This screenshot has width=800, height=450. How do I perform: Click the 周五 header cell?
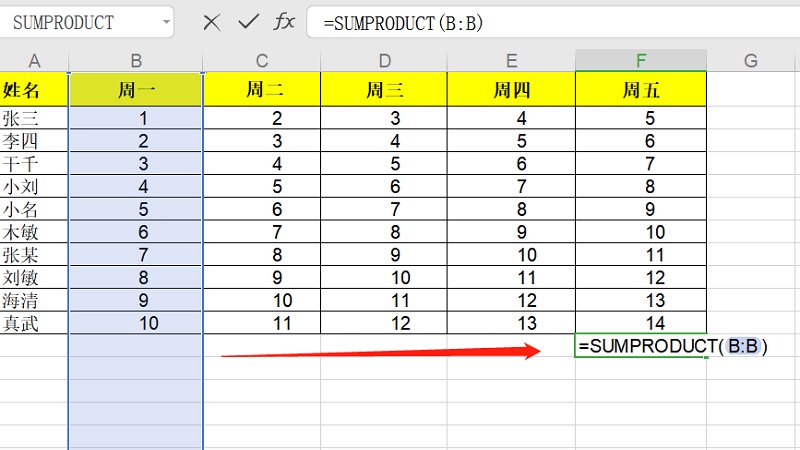(641, 91)
